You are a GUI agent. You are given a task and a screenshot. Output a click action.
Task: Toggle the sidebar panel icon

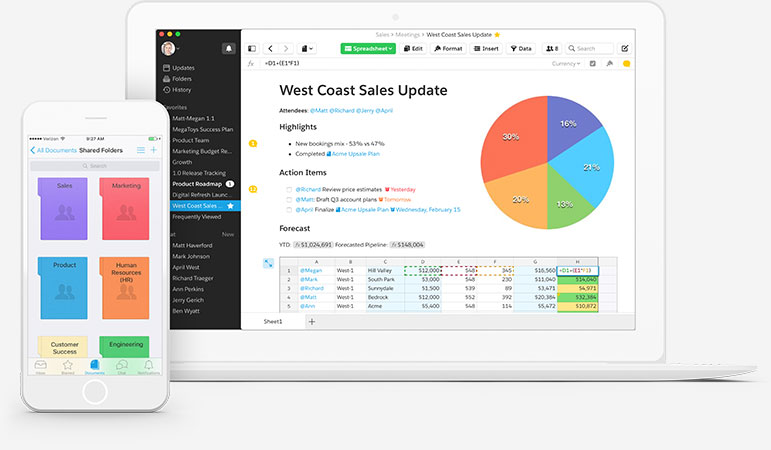(x=252, y=48)
